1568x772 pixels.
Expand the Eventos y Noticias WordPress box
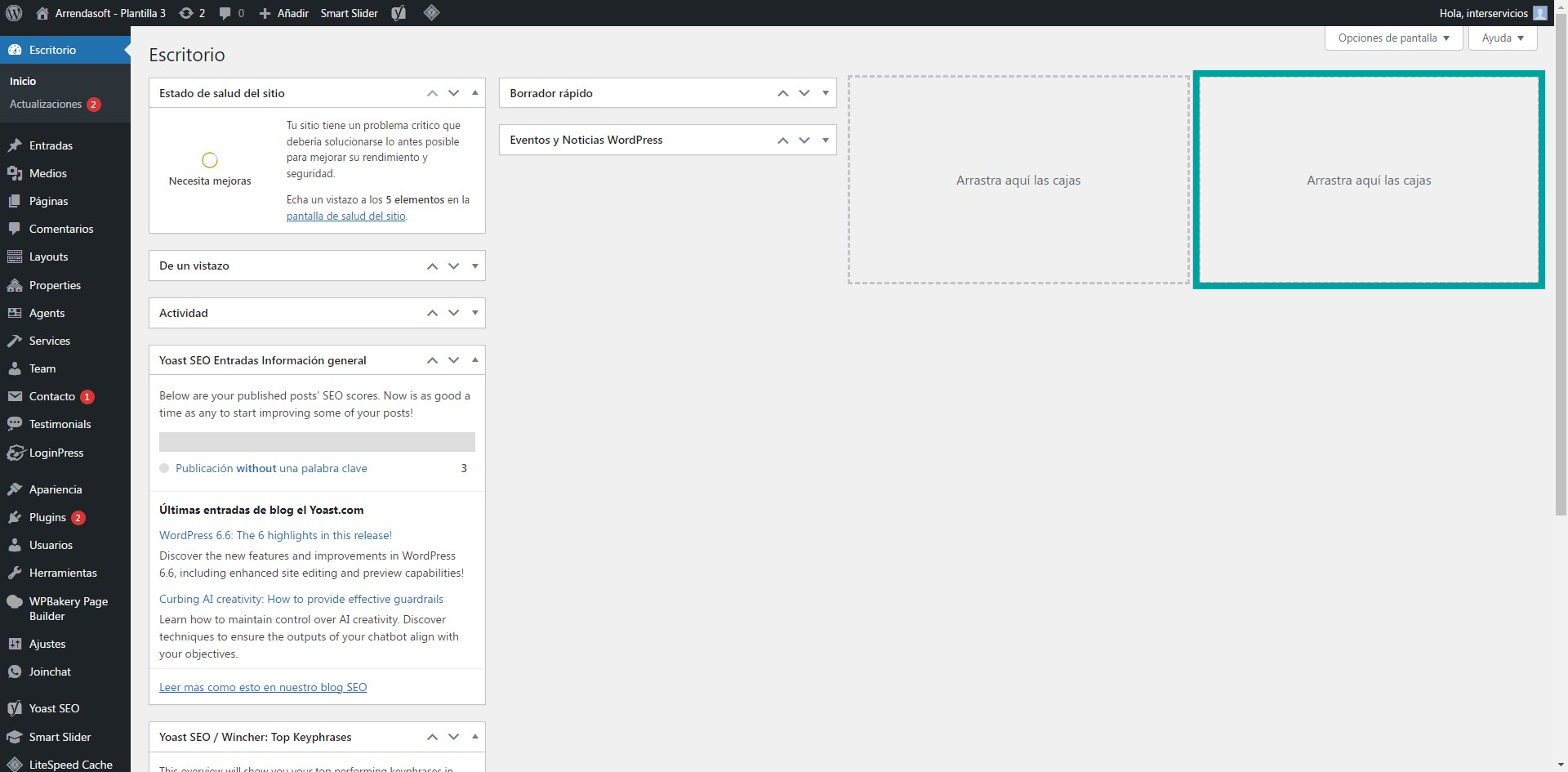[826, 140]
